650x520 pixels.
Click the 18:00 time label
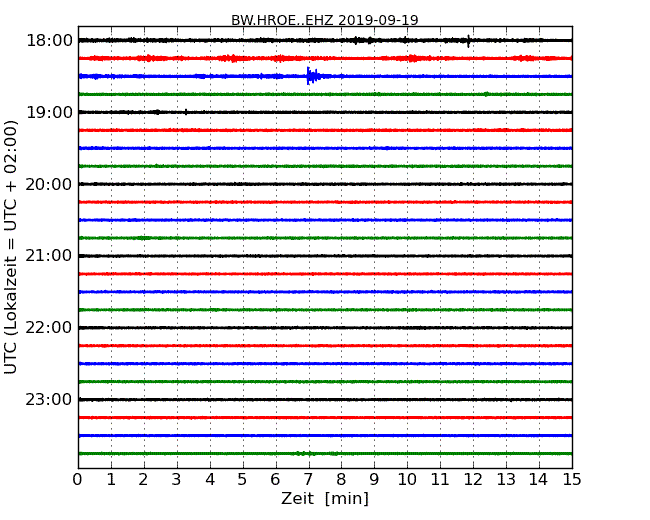(49, 41)
